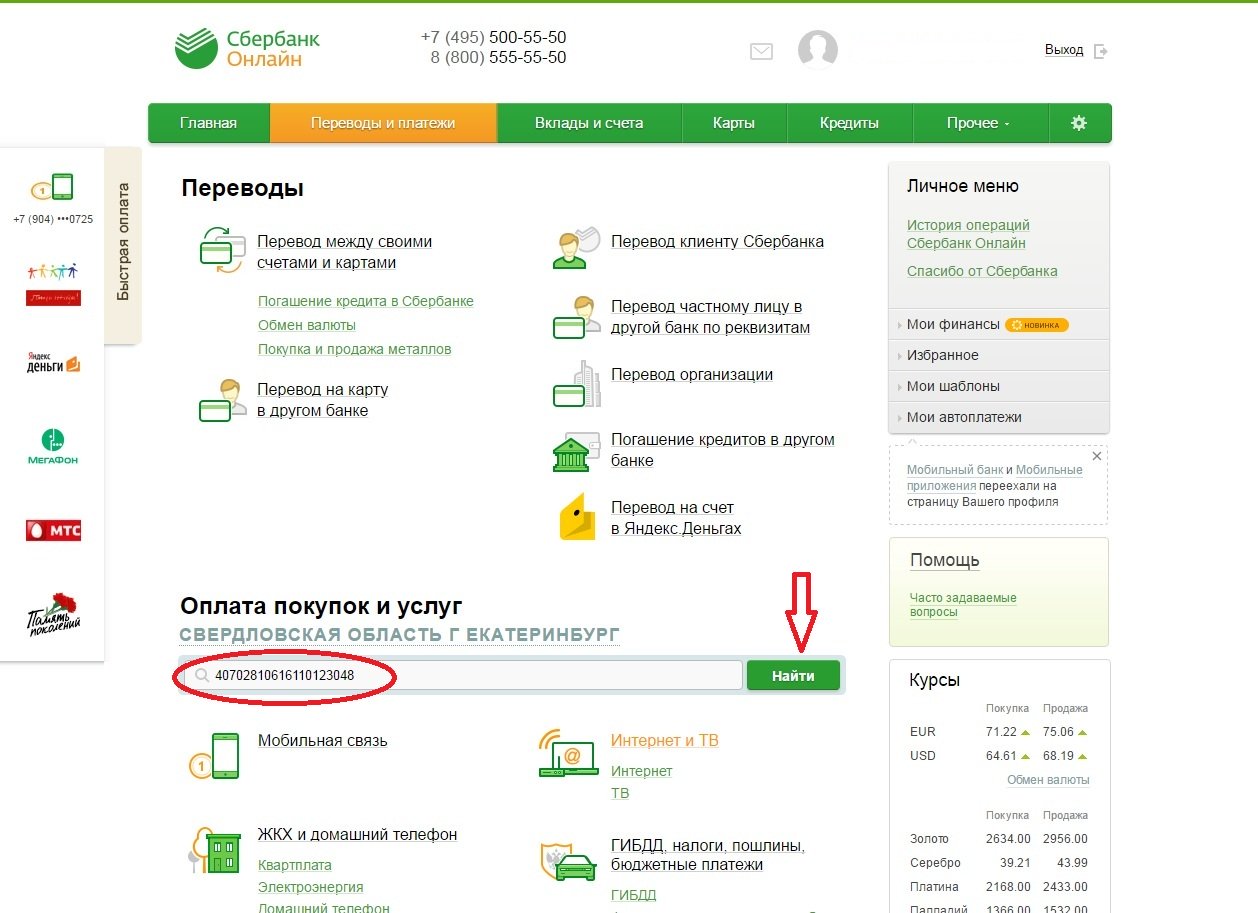Switch to Вклады и счета tab
The height and width of the screenshot is (913, 1258).
589,123
